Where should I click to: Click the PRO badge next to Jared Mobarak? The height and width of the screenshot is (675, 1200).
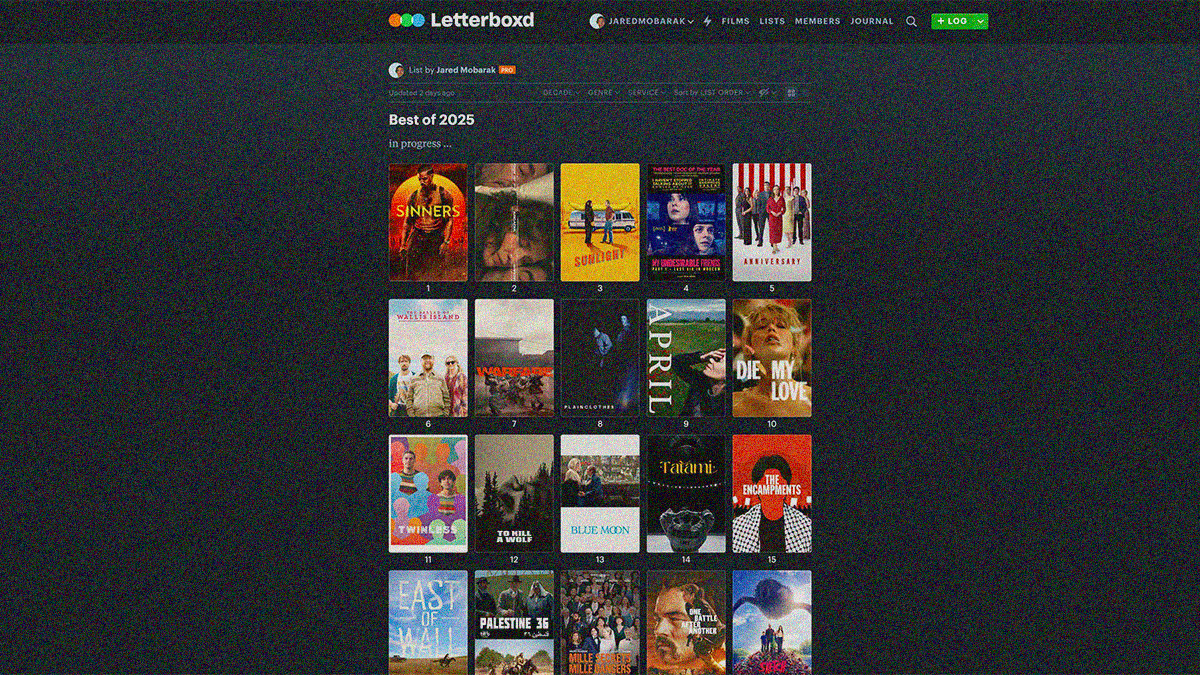click(x=507, y=70)
